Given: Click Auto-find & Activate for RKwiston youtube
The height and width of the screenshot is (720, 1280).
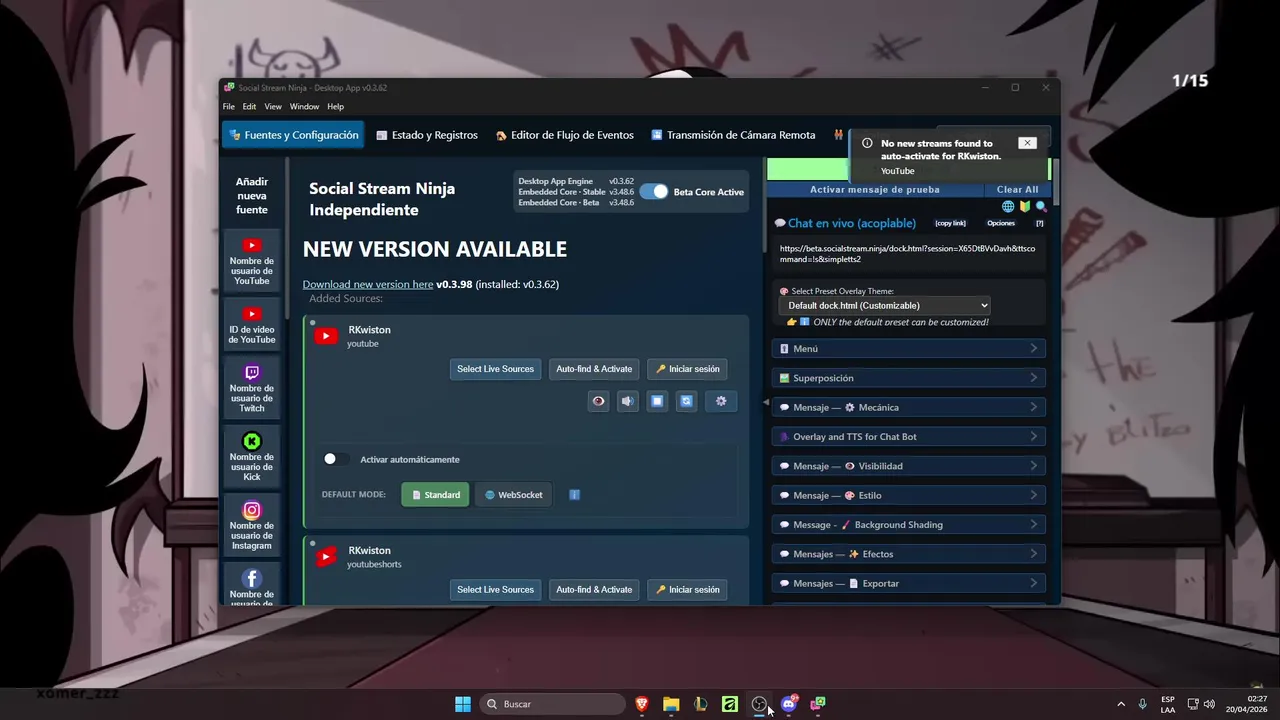Looking at the screenshot, I should point(594,369).
